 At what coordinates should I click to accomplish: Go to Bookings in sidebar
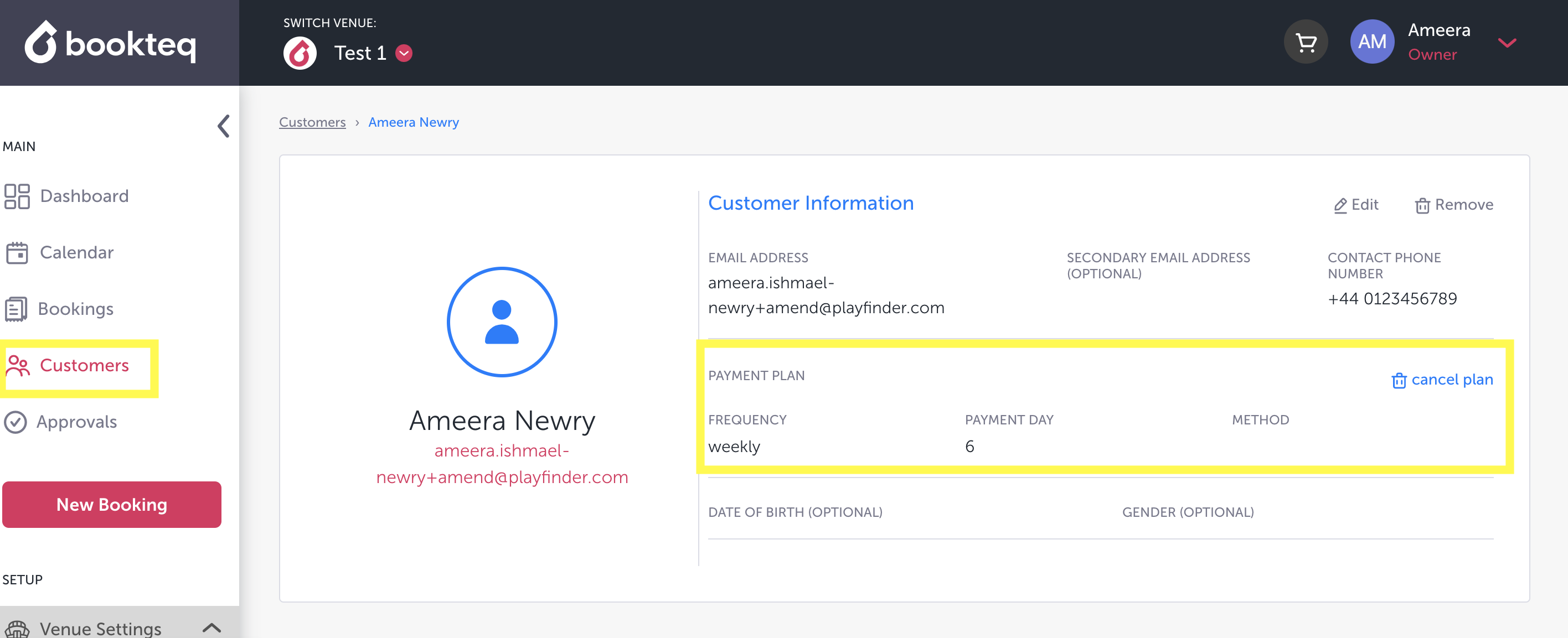[x=75, y=309]
